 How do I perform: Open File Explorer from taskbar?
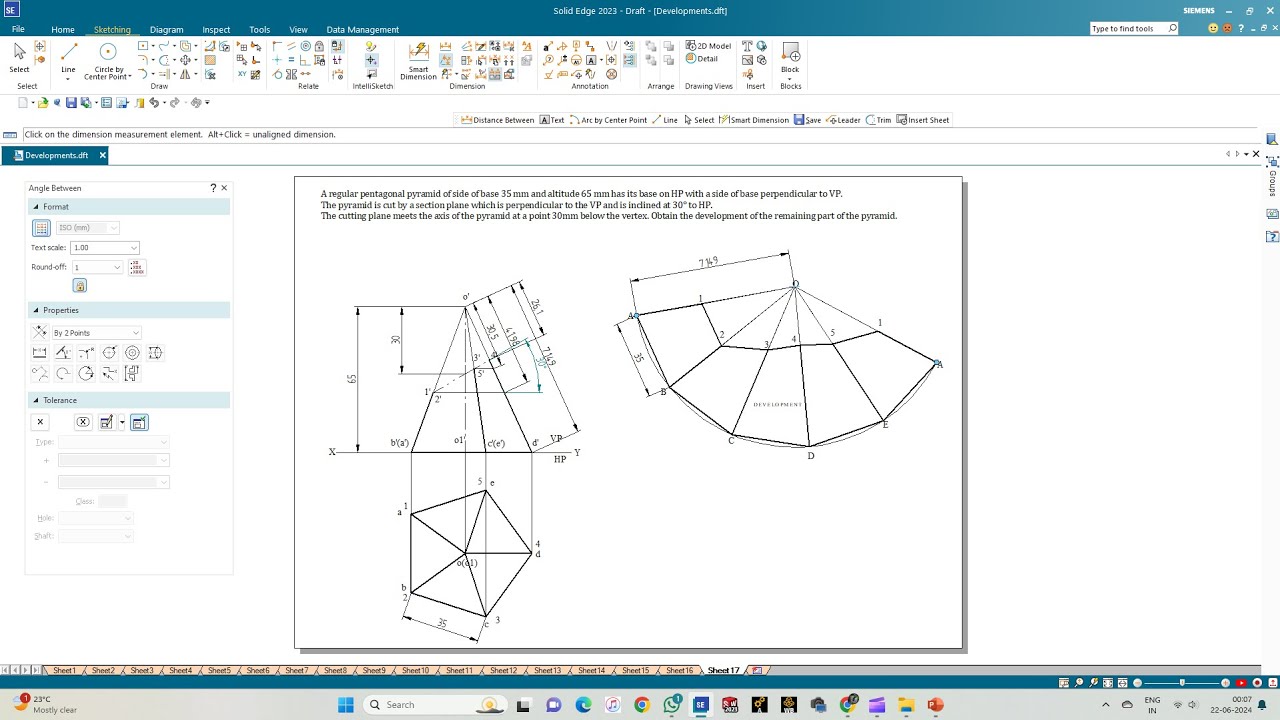click(x=906, y=705)
